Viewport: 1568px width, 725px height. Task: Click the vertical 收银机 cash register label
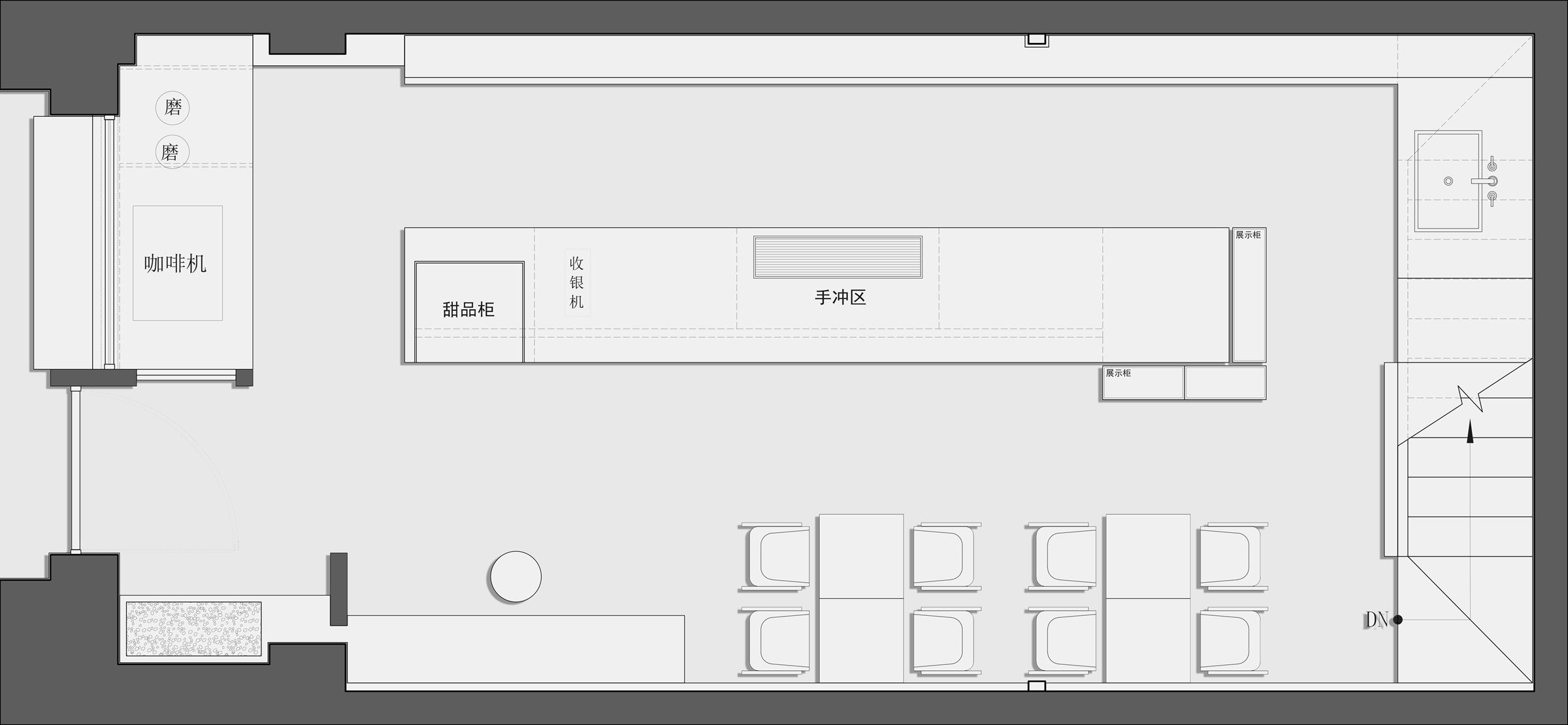click(x=577, y=282)
